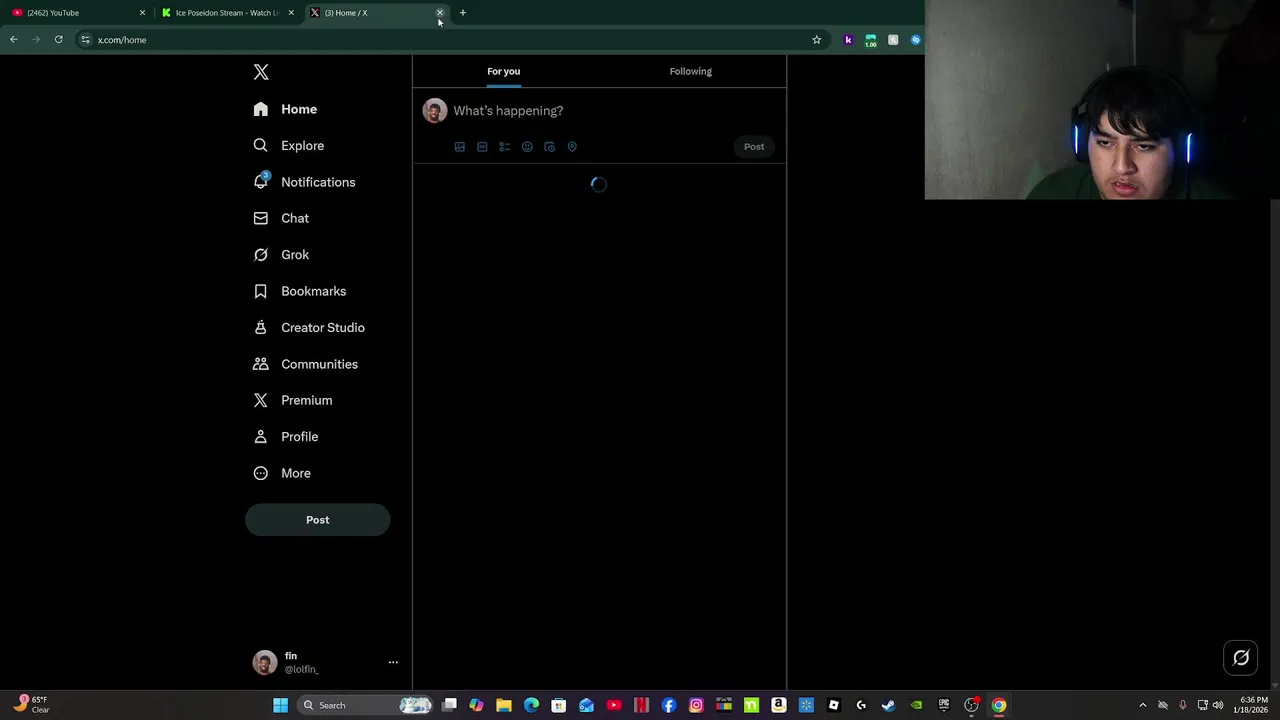Open Instagram from taskbar
Image resolution: width=1280 pixels, height=720 pixels.
coord(696,705)
